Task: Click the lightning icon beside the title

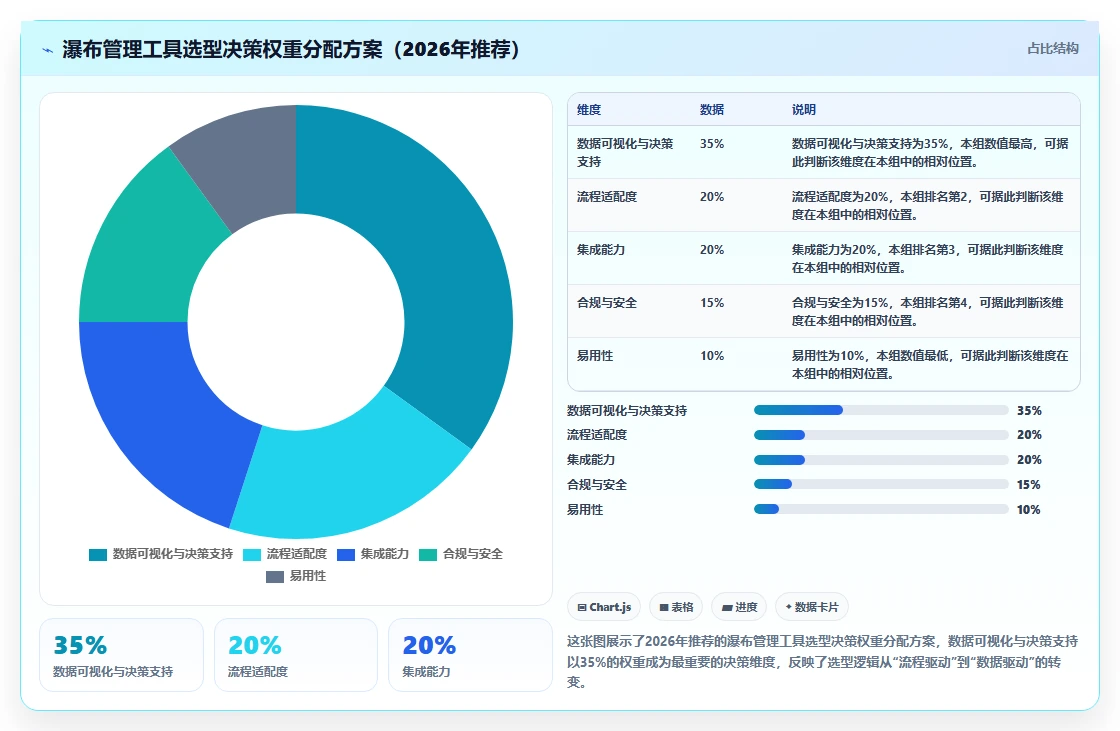Action: pos(48,50)
